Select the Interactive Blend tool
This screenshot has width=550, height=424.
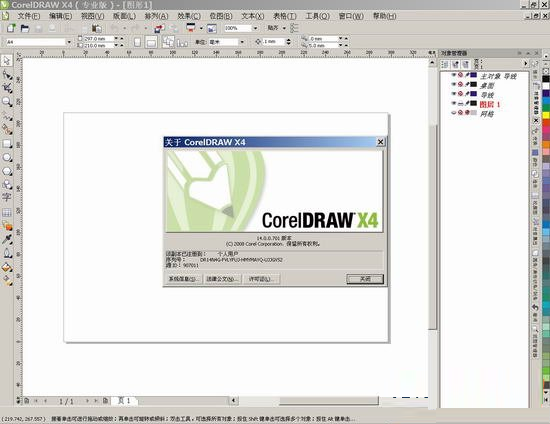tap(7, 226)
